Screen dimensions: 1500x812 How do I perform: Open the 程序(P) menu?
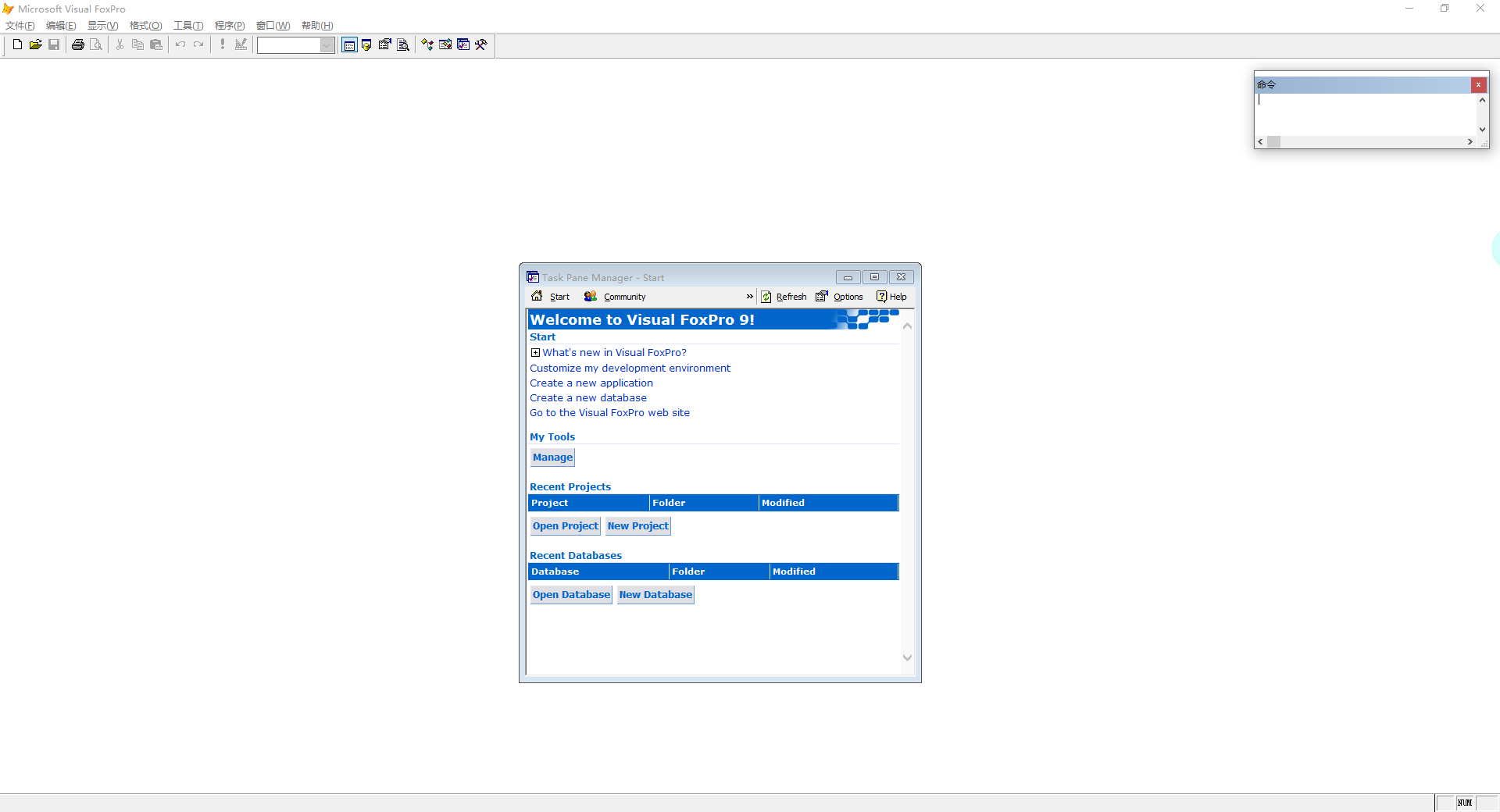coord(228,25)
